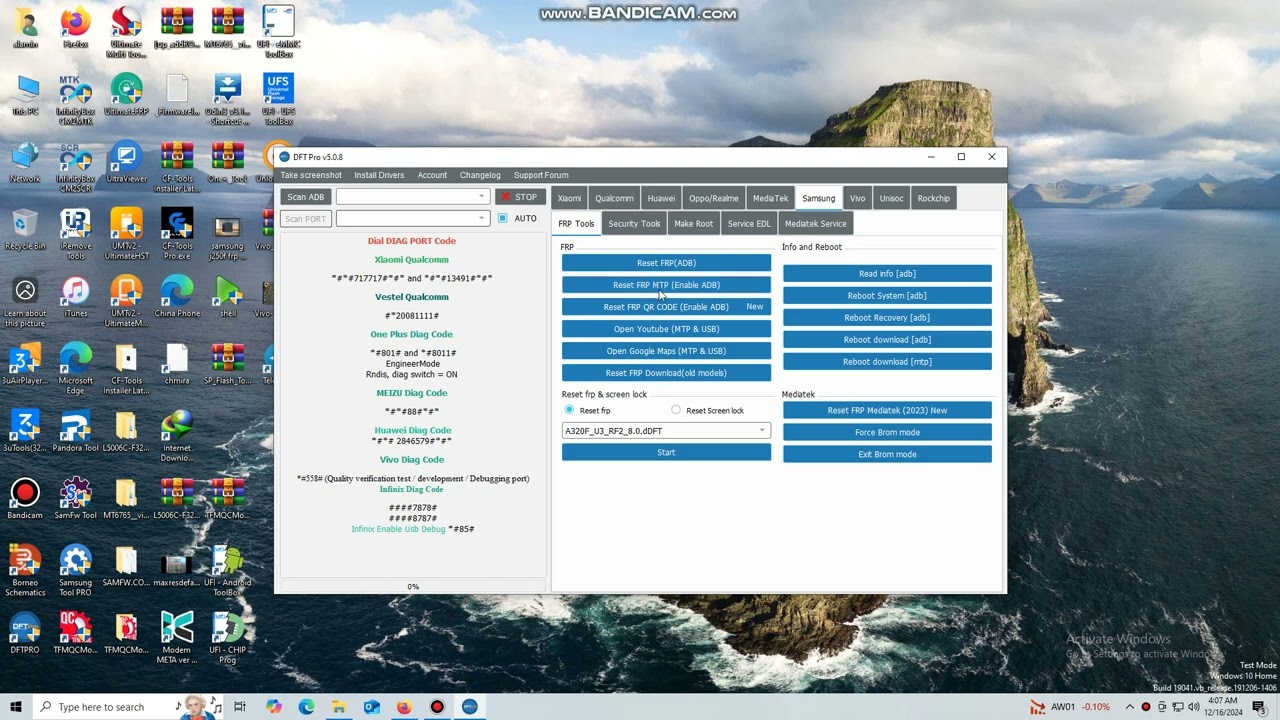Open InfinityBox CM2MTK desktop icon
Screen dimensions: 1280x720
tap(75, 100)
